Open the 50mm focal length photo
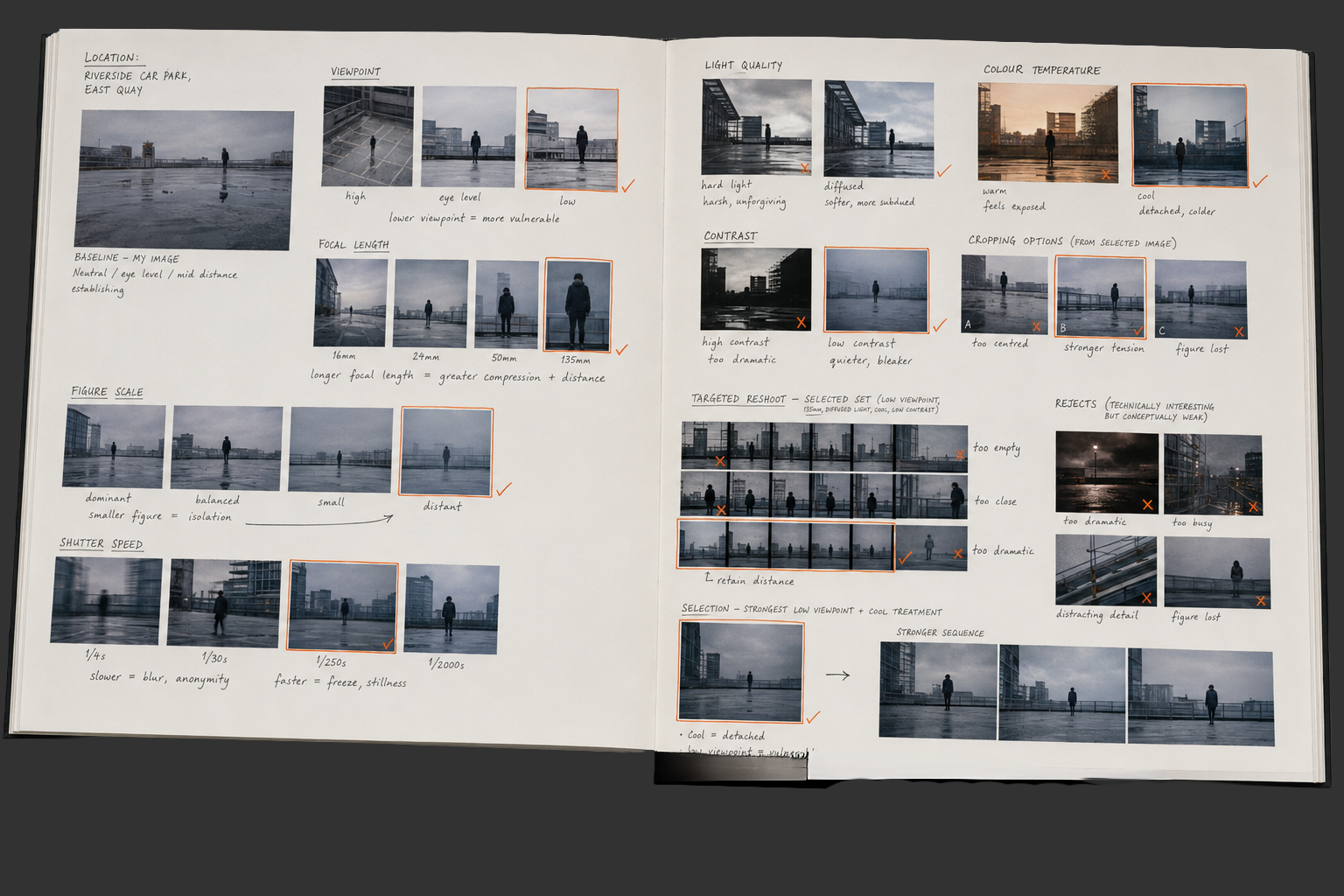This screenshot has height=896, width=1344. pyautogui.click(x=507, y=304)
